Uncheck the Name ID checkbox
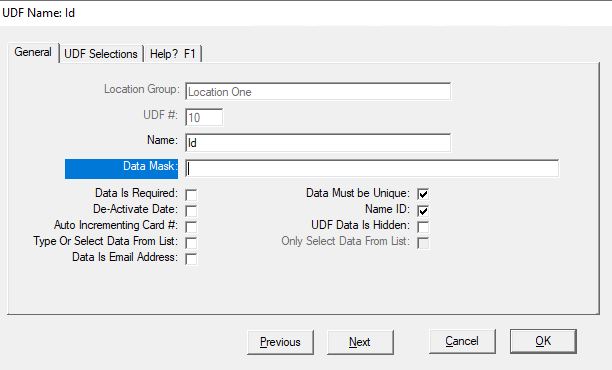The height and width of the screenshot is (370, 612). (x=423, y=211)
